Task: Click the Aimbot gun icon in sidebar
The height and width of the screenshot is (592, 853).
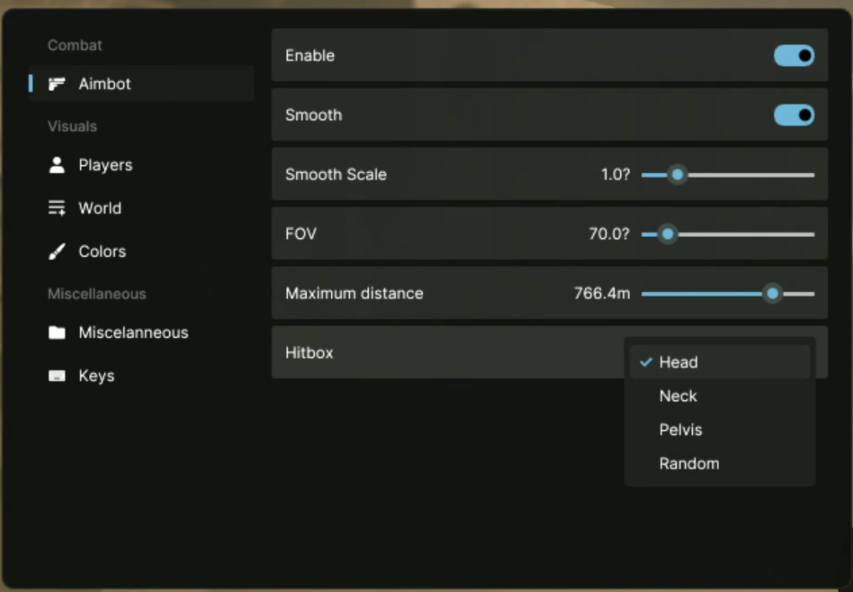Action: (57, 84)
